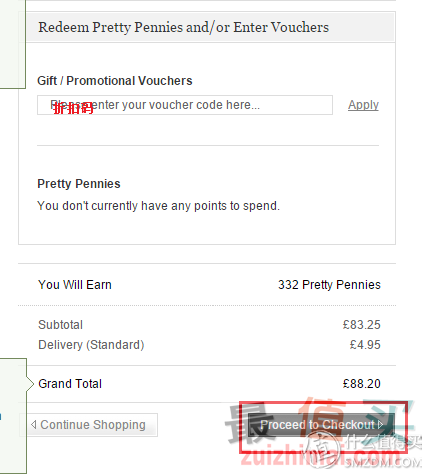Screen dimensions: 426x474
Task: Click the left arrow icon on Continue Shopping
Action: (33, 425)
